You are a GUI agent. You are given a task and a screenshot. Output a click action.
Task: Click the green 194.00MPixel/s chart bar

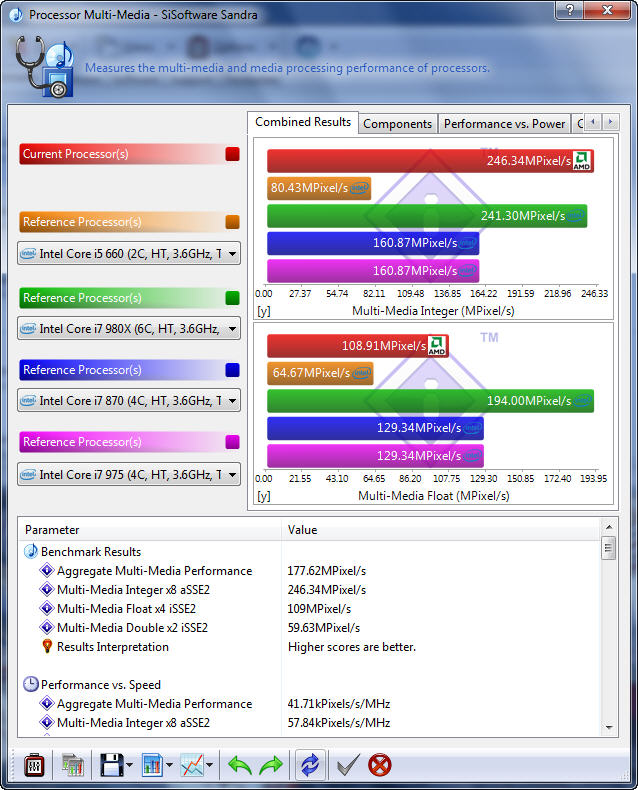pyautogui.click(x=430, y=401)
